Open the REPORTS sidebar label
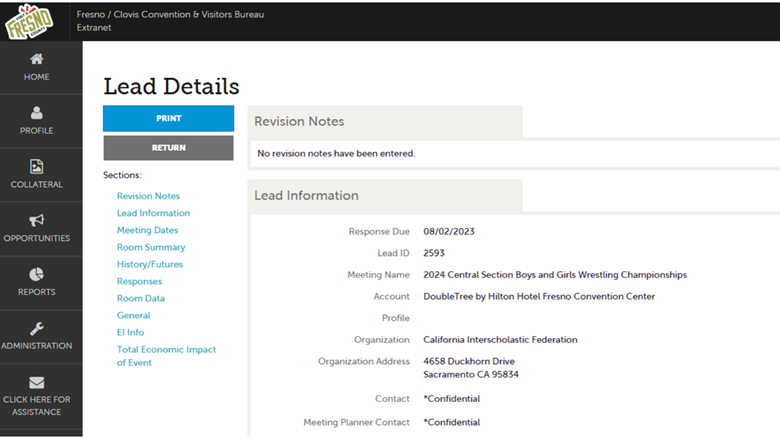 coord(36,292)
